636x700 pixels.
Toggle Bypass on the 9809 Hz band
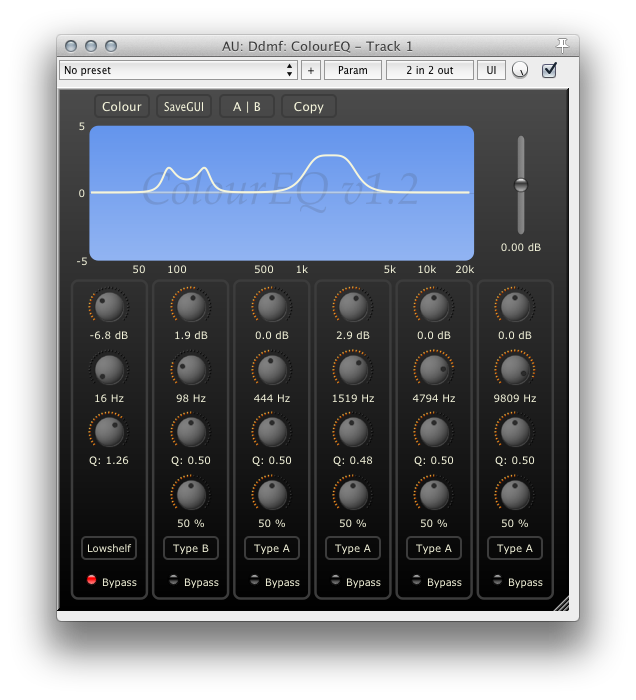(497, 580)
